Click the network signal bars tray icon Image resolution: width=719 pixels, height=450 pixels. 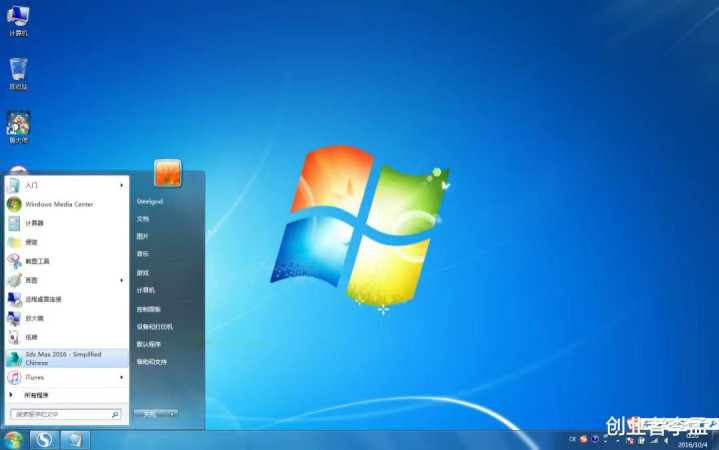tap(654, 441)
